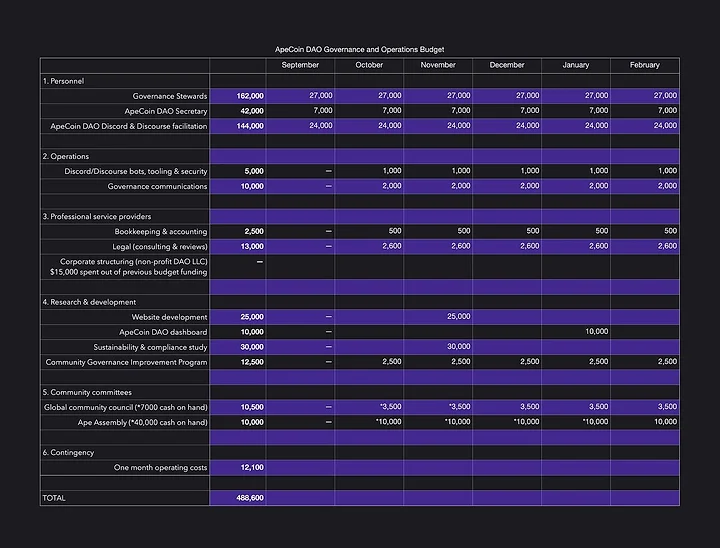The height and width of the screenshot is (548, 720).
Task: Click '5. Community committees' section heading
Action: 87,392
